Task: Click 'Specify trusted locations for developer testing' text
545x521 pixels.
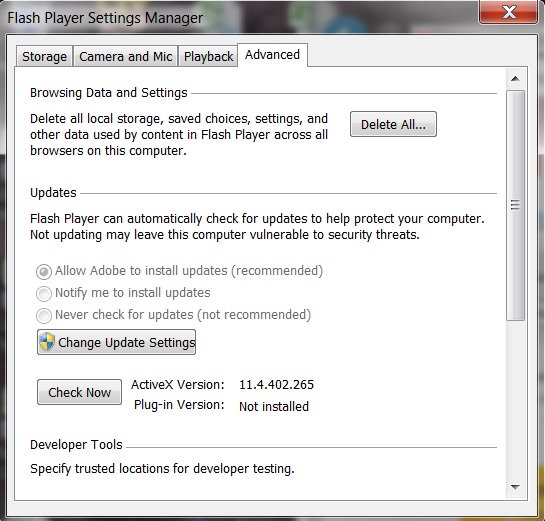Action: 162,469
